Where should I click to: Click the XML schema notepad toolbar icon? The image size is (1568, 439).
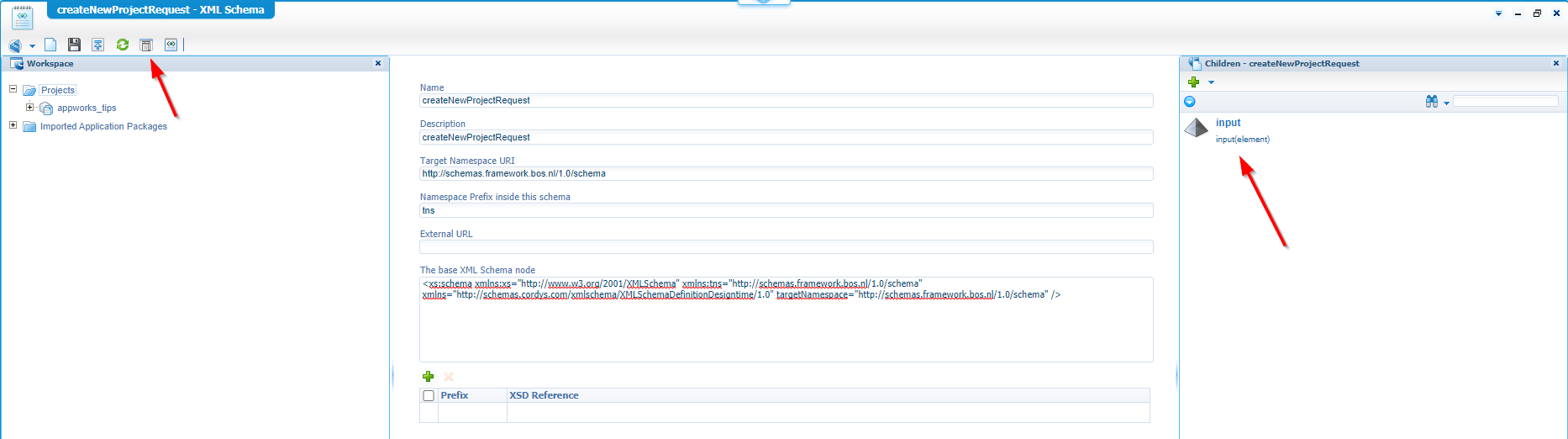tap(171, 45)
